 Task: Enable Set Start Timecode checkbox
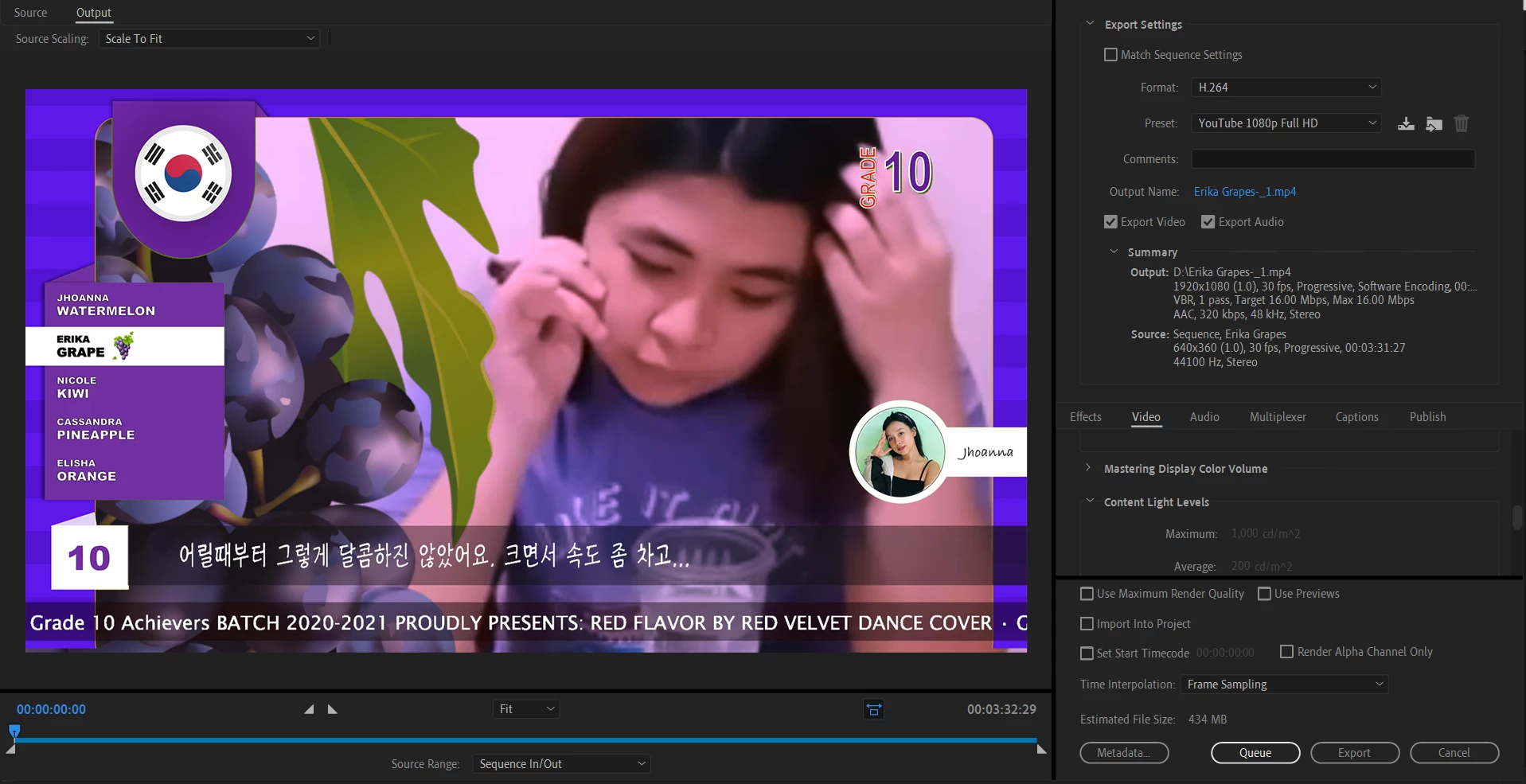pyautogui.click(x=1087, y=653)
